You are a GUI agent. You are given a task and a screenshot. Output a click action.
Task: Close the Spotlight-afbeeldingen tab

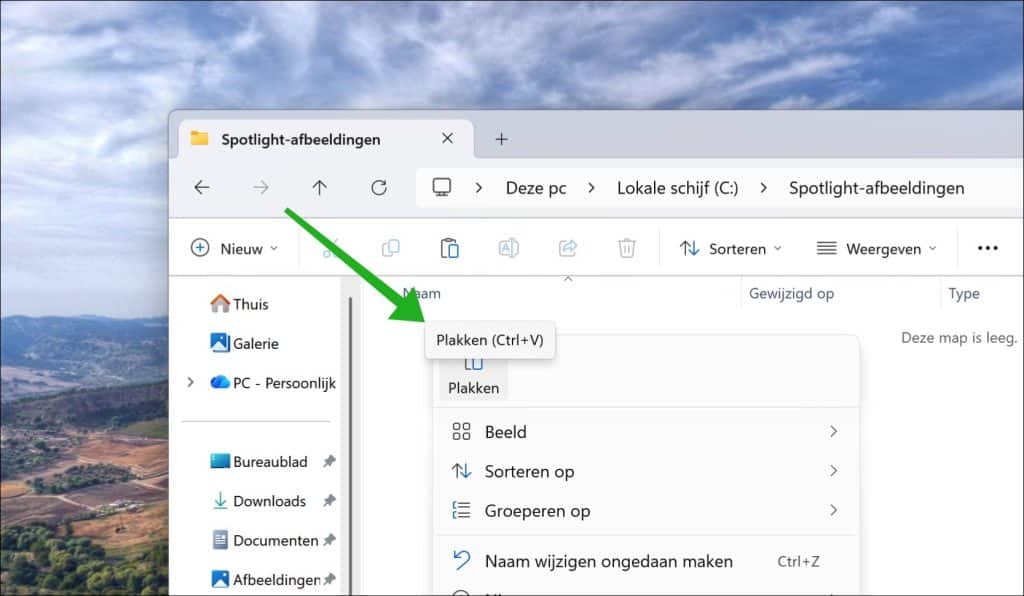click(447, 139)
